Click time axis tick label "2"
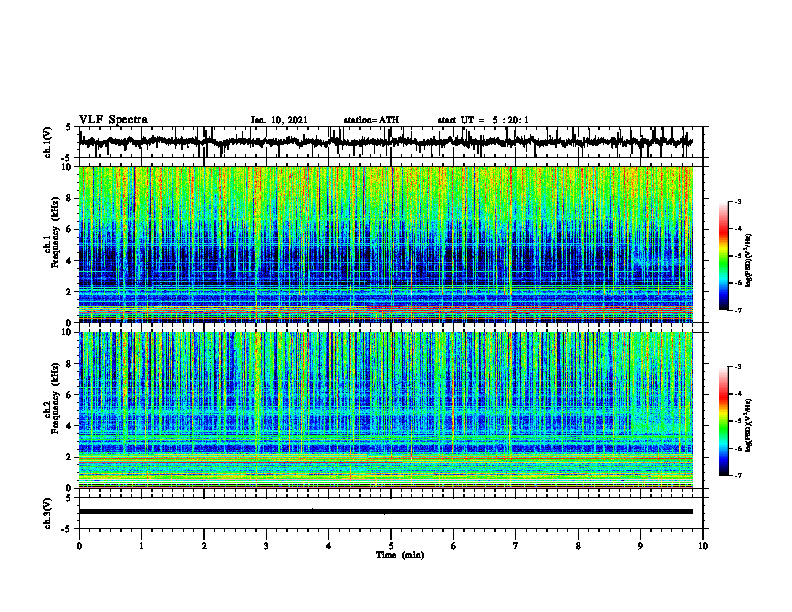This screenshot has width=792, height=612. click(x=204, y=546)
